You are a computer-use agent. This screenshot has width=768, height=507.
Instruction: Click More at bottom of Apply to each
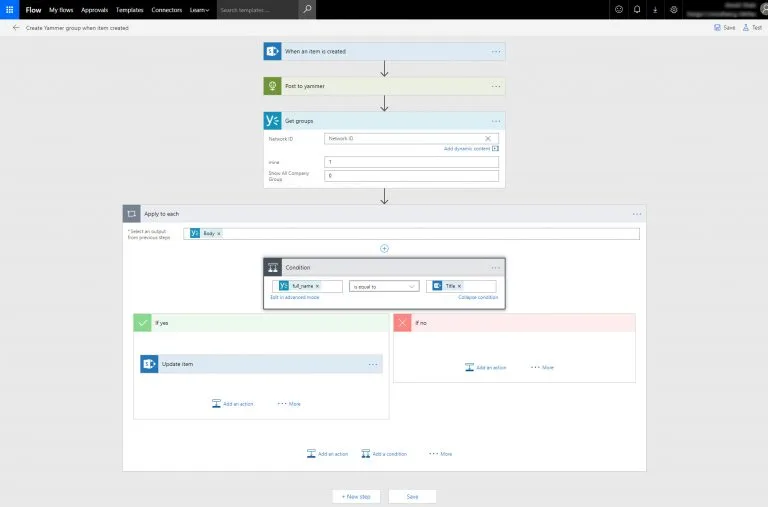point(440,454)
